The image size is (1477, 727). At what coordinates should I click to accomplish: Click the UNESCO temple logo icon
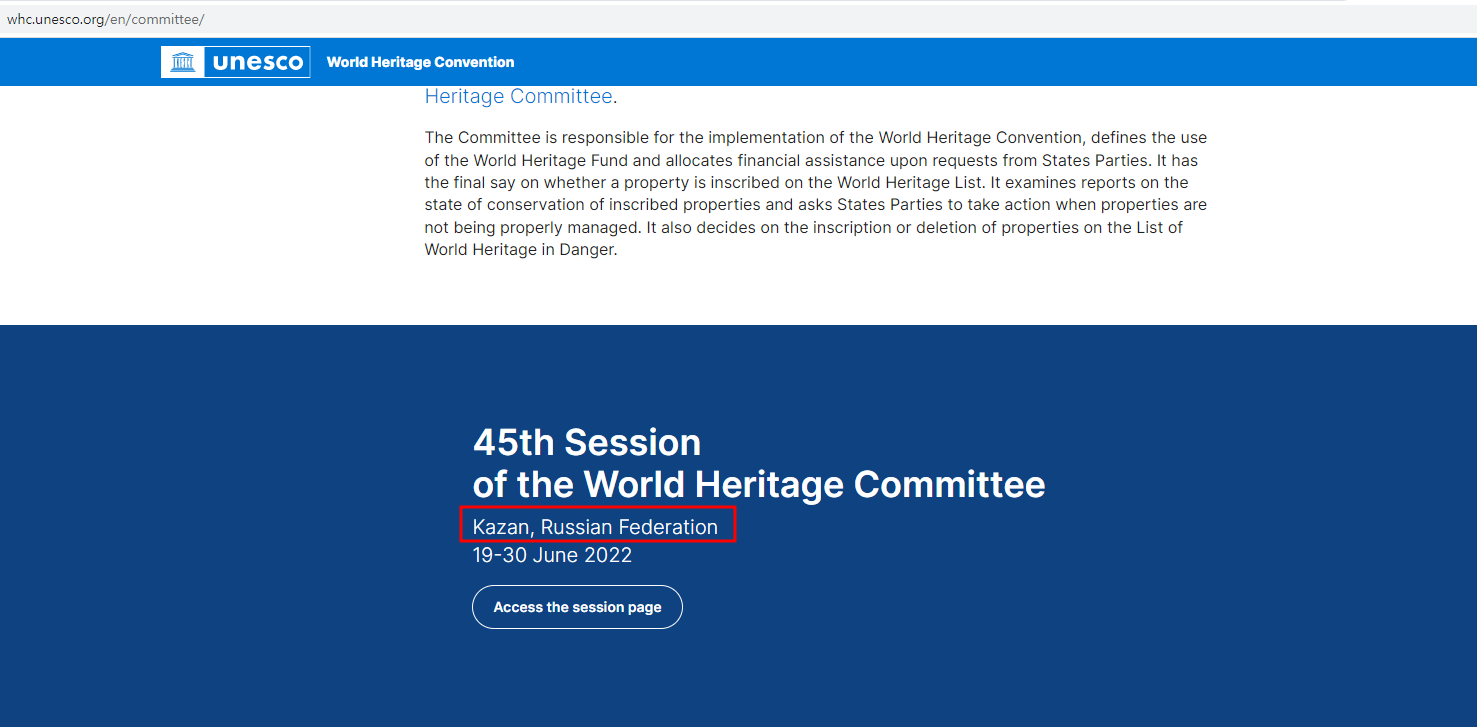[183, 62]
